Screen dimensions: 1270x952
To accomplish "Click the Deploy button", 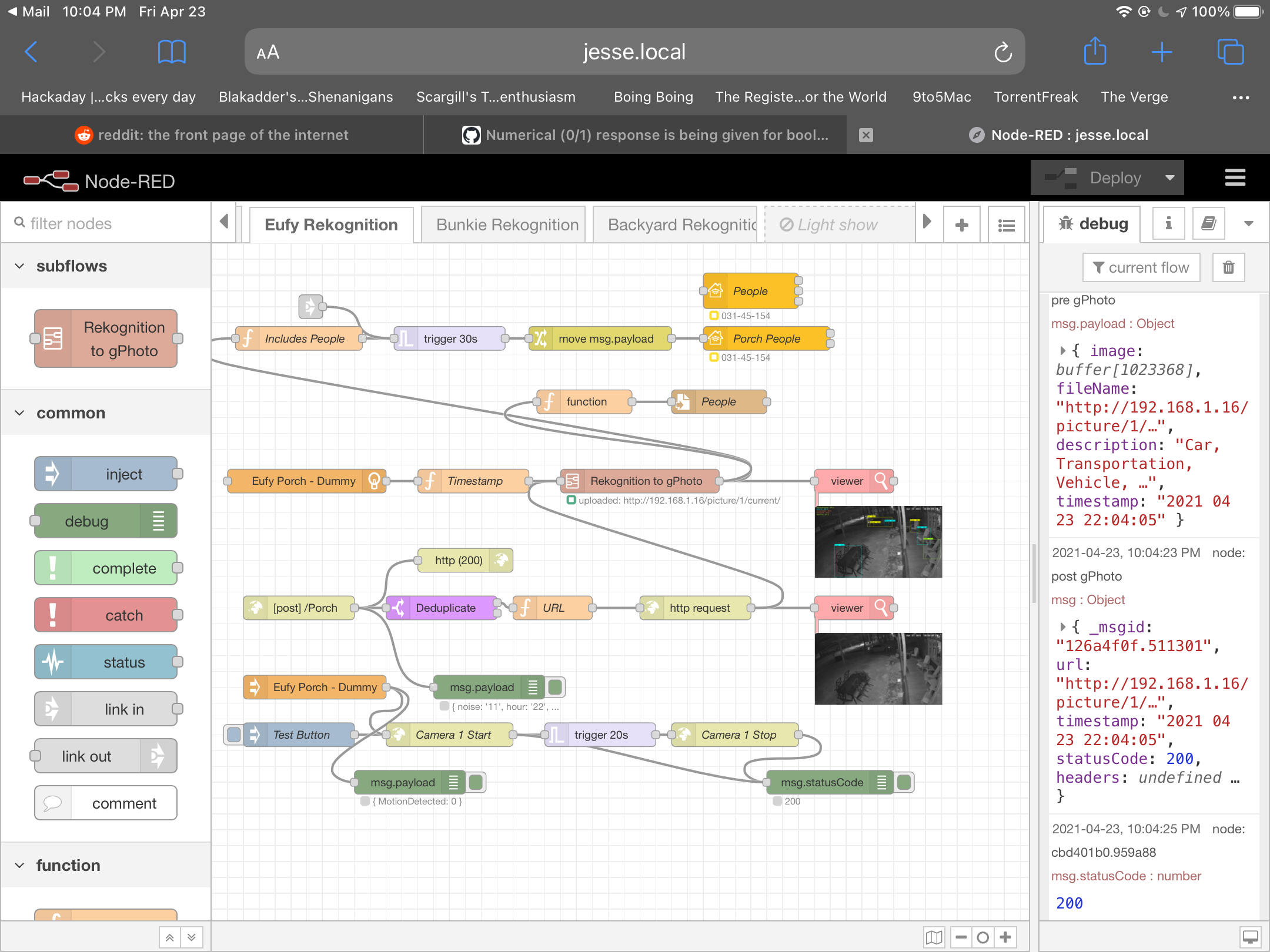I will (x=1114, y=177).
